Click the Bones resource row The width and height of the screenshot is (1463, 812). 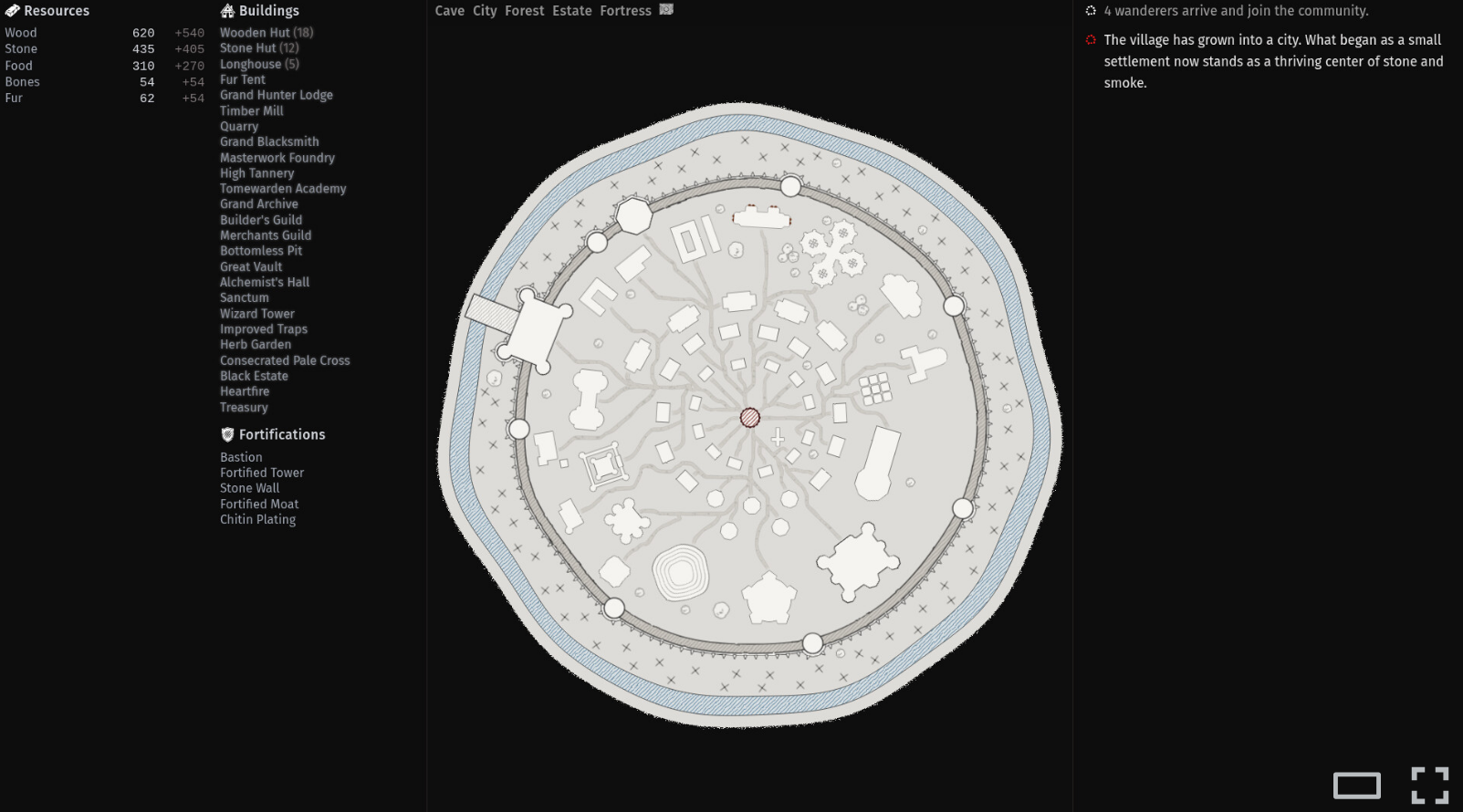pyautogui.click(x=104, y=81)
